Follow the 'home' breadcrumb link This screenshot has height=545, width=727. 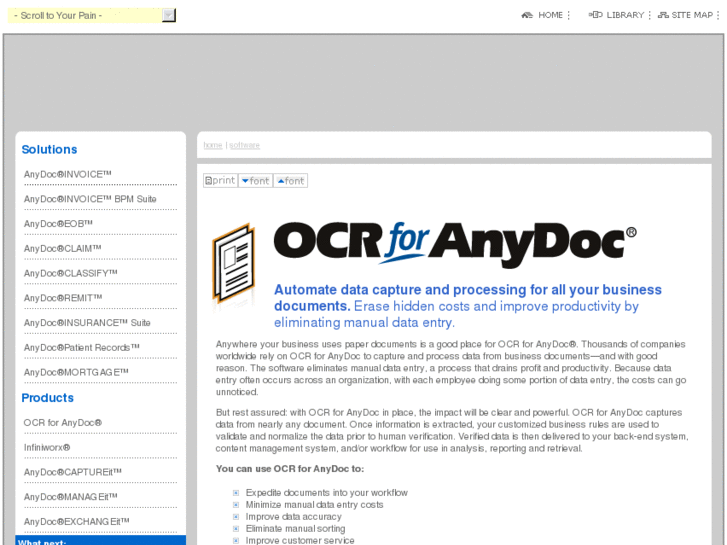point(213,145)
